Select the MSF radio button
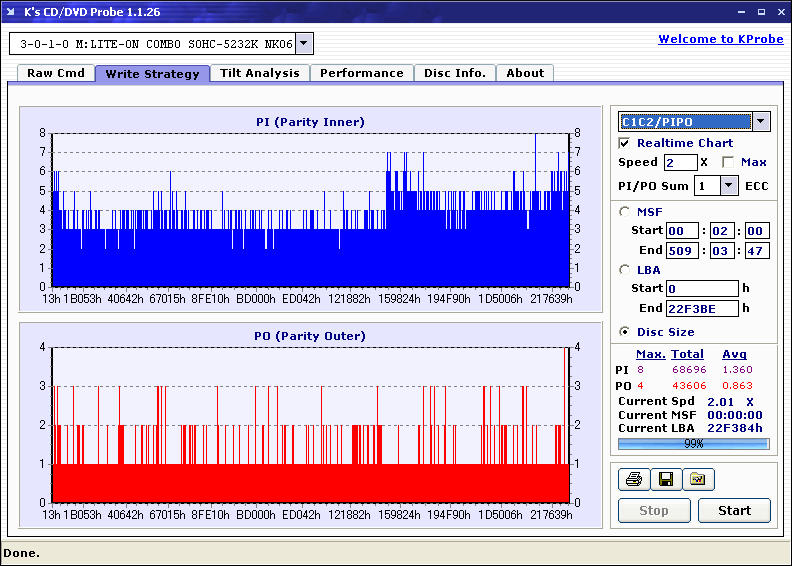792x566 pixels. tap(625, 211)
